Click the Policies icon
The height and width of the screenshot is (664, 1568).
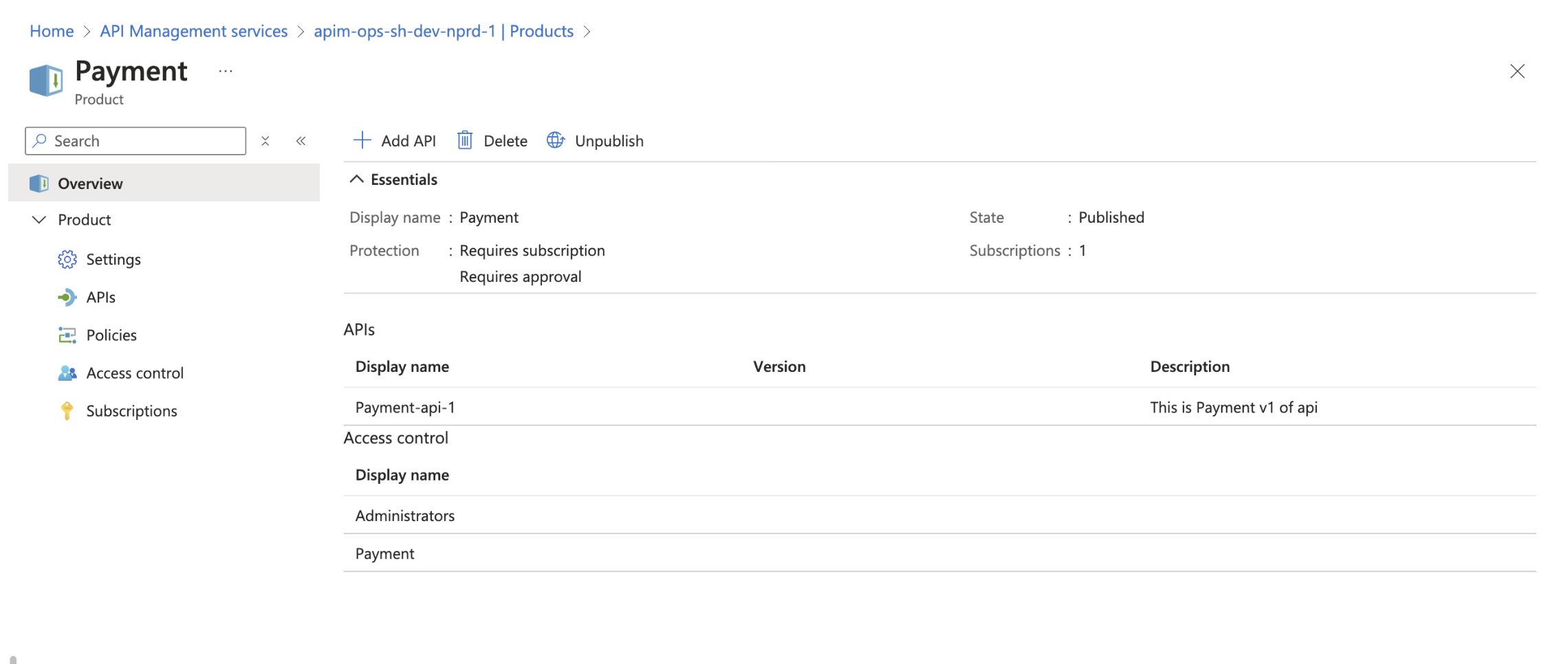(67, 335)
